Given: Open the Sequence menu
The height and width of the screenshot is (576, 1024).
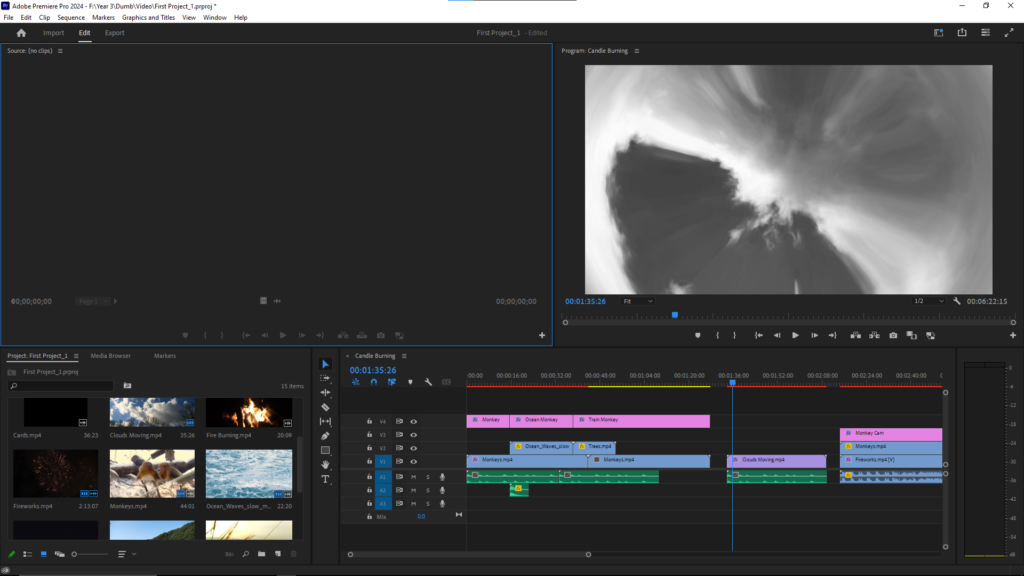Looking at the screenshot, I should click(71, 17).
